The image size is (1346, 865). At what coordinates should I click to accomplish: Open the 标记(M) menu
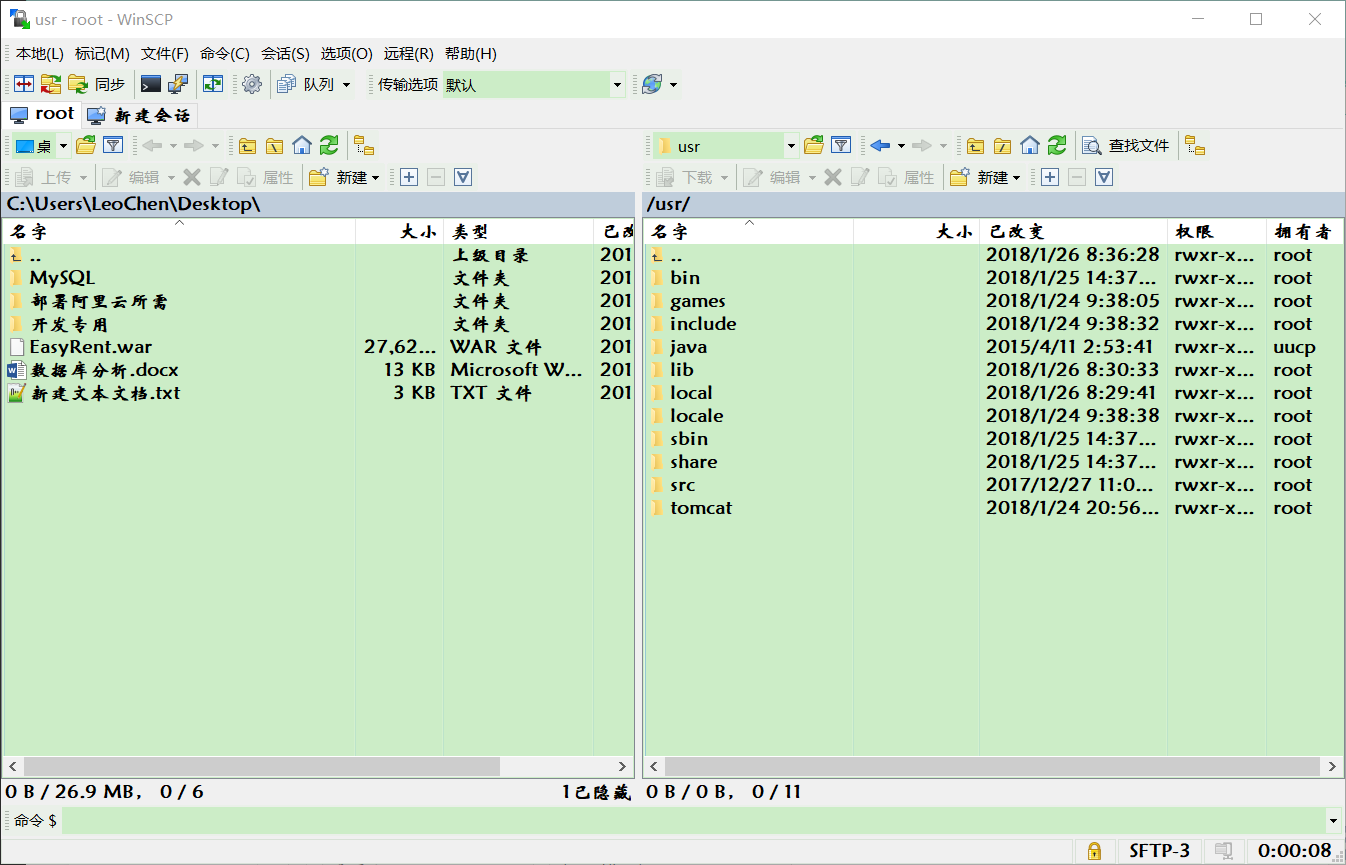[x=102, y=54]
